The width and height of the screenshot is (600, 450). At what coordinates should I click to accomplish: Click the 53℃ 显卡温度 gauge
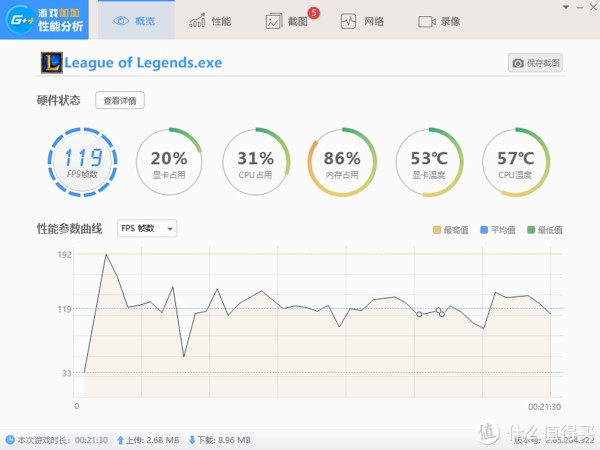pyautogui.click(x=429, y=162)
